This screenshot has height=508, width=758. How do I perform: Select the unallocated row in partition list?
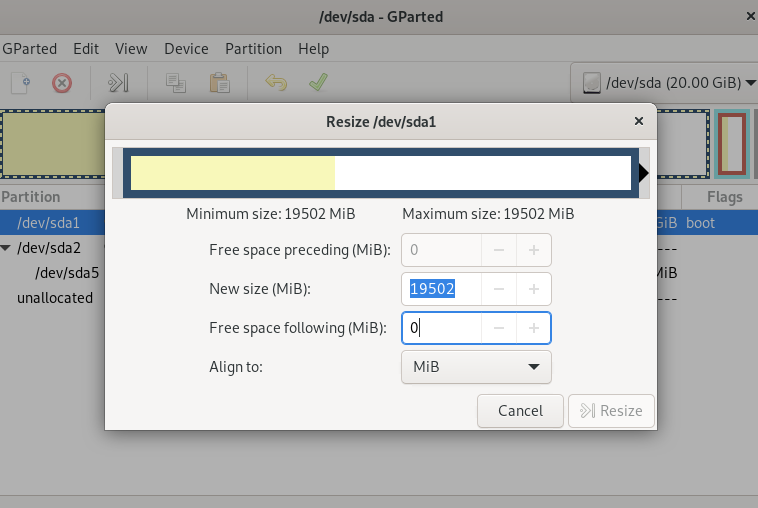point(55,298)
